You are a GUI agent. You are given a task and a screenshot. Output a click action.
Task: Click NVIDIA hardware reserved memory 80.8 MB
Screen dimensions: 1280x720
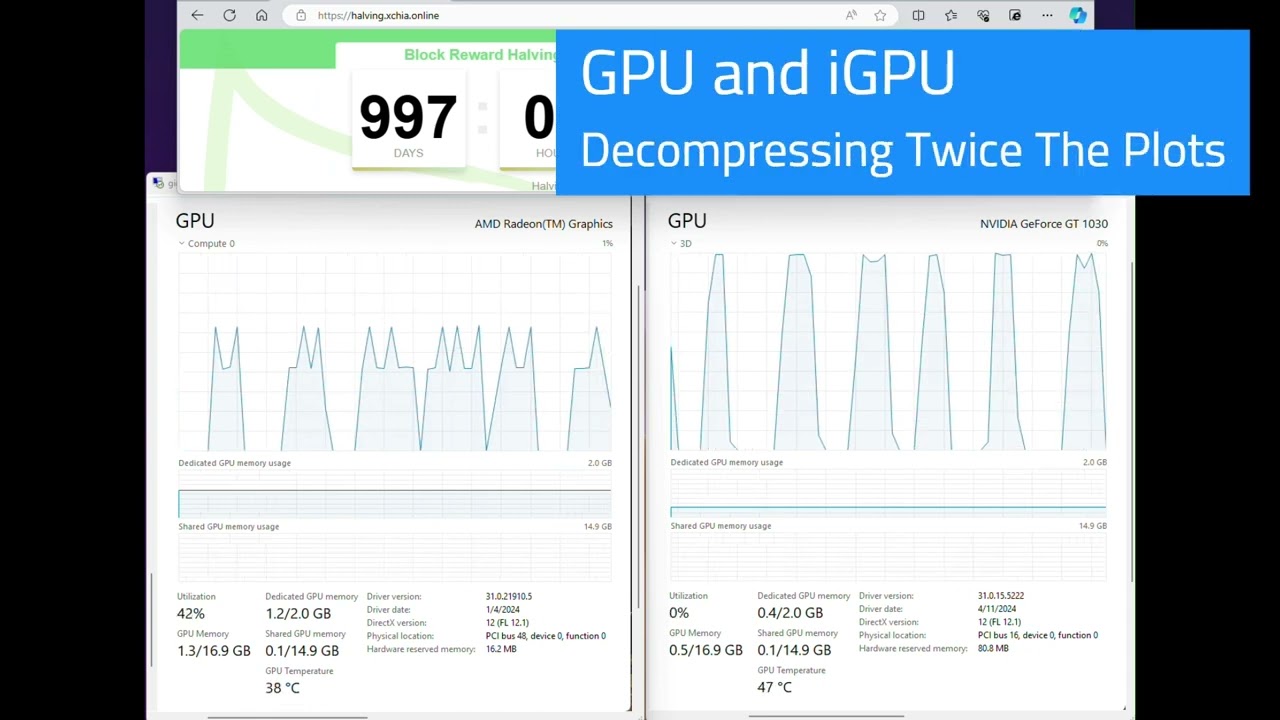coord(993,648)
